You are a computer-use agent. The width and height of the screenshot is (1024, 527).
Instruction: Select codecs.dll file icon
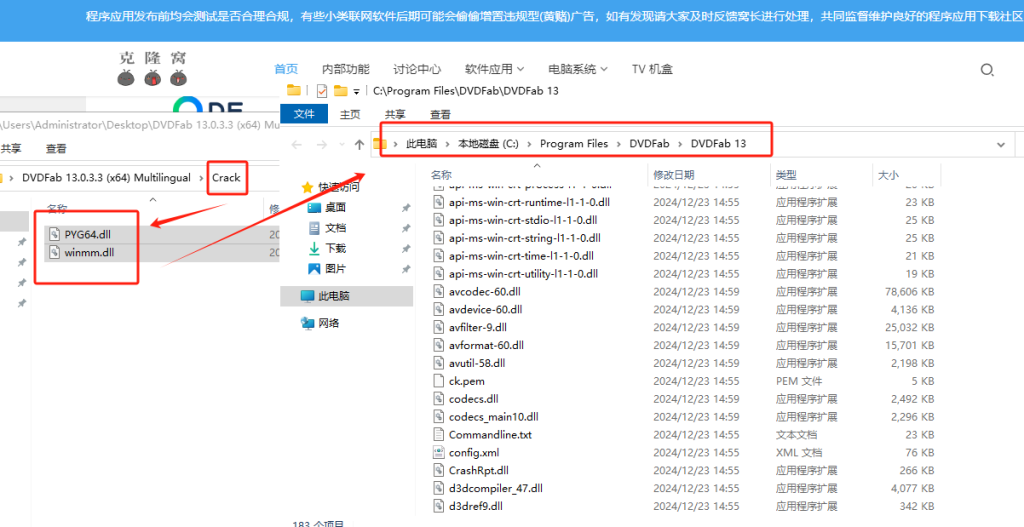[x=439, y=398]
